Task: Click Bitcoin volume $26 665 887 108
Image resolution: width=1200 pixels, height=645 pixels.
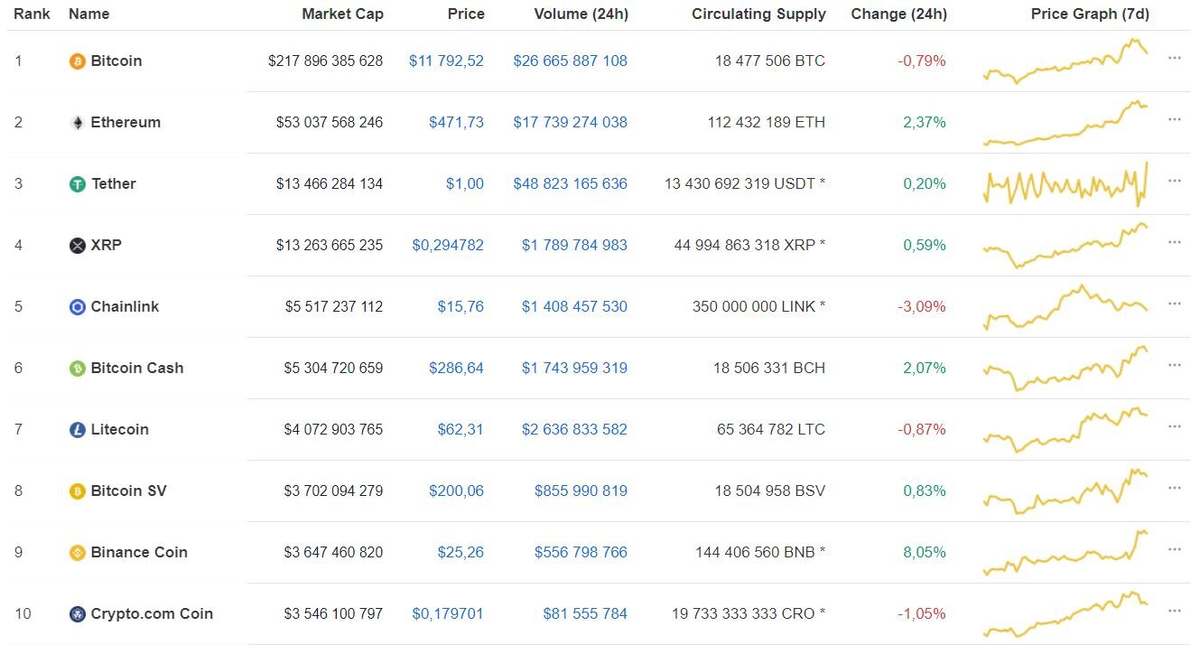Action: pos(570,61)
